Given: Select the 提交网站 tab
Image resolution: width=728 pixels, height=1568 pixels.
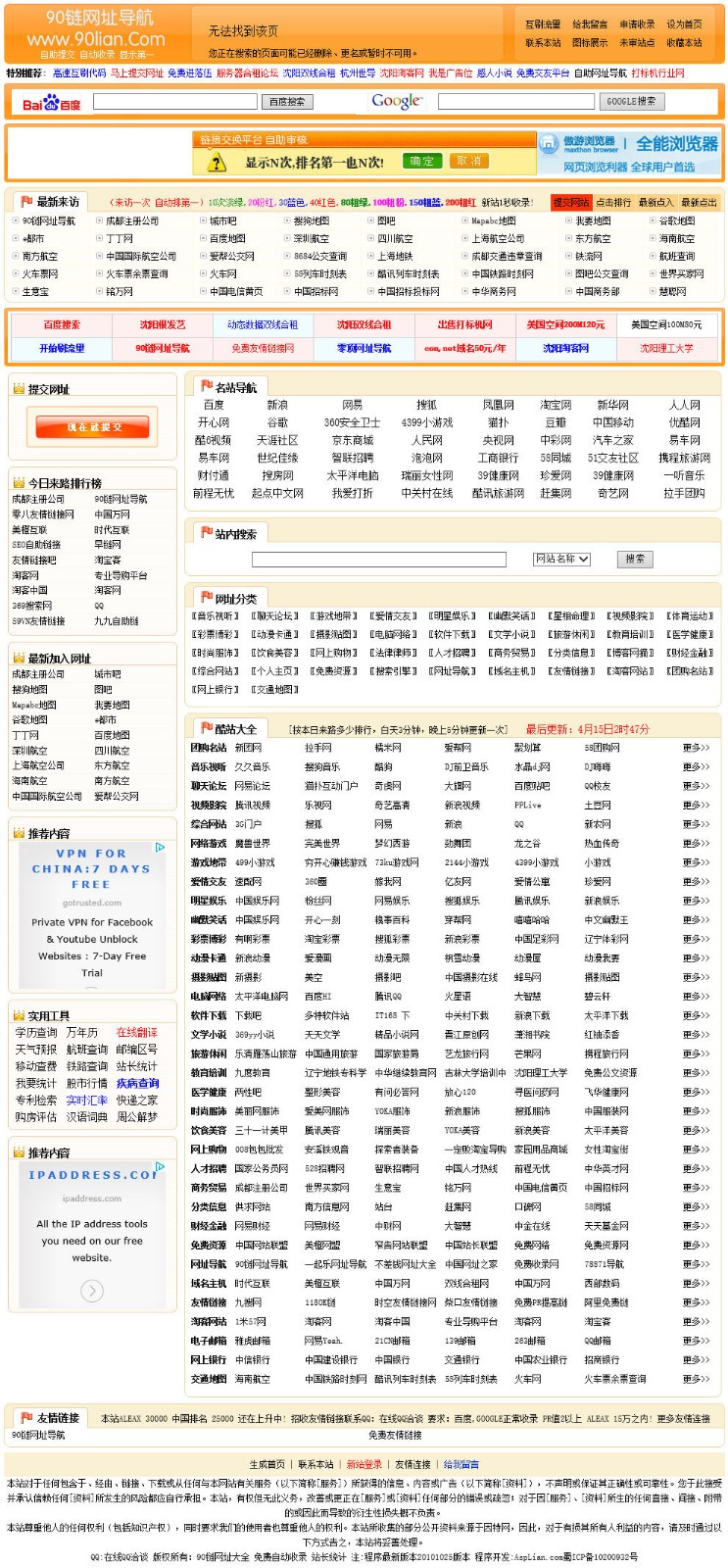Looking at the screenshot, I should point(570,203).
